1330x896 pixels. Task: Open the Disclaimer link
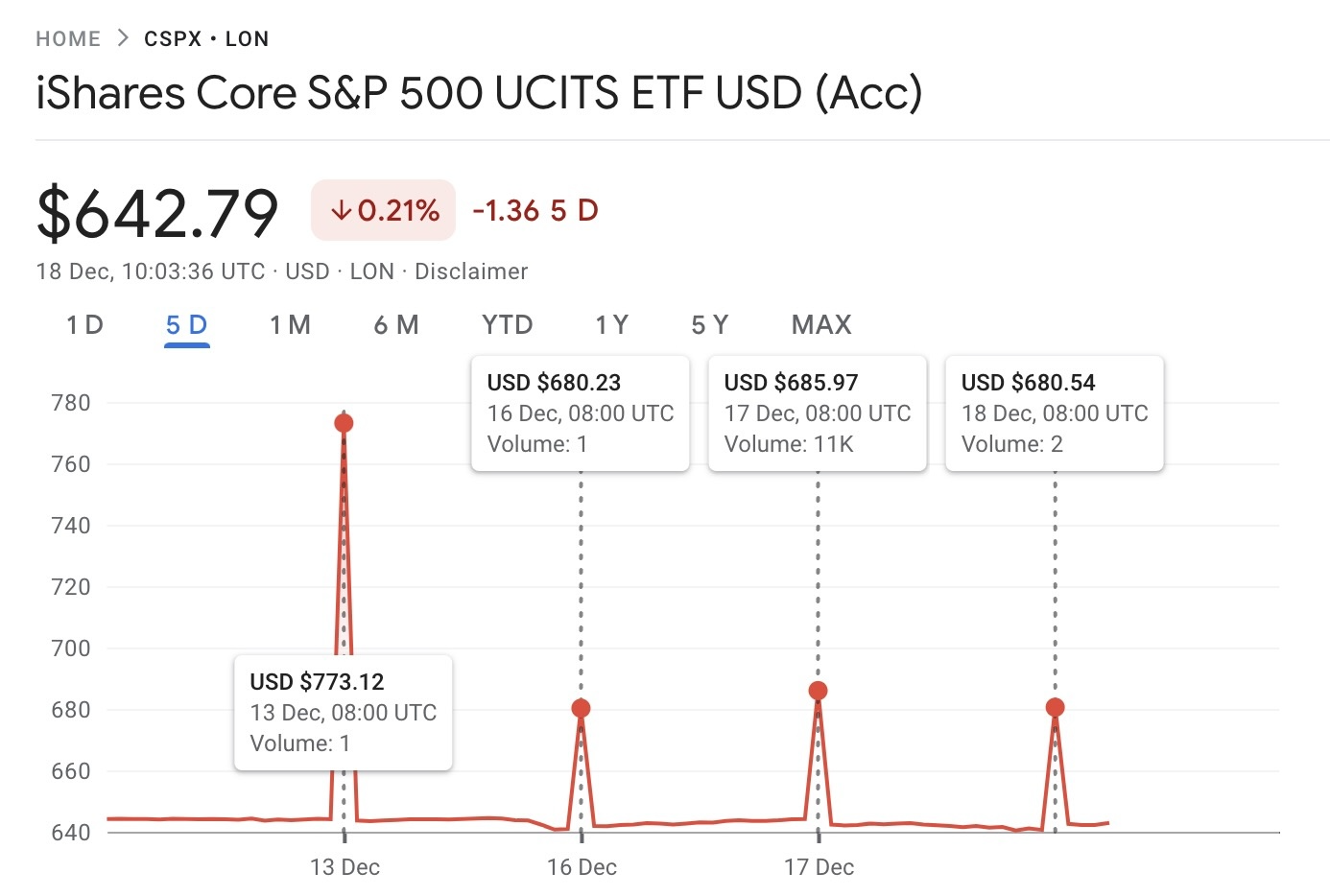click(x=471, y=271)
